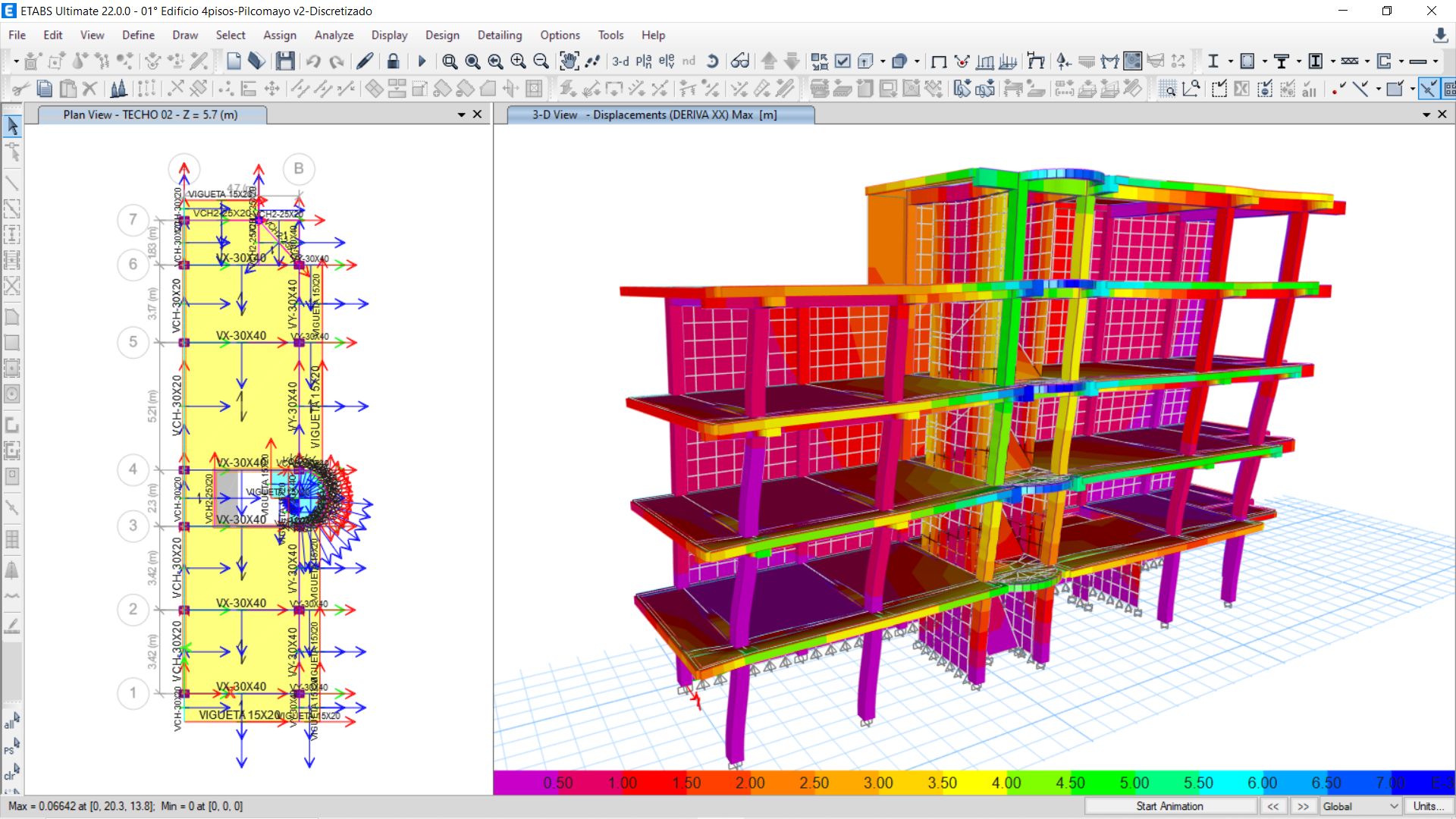Run analysis with the blue play arrow
1456x819 pixels.
click(422, 61)
